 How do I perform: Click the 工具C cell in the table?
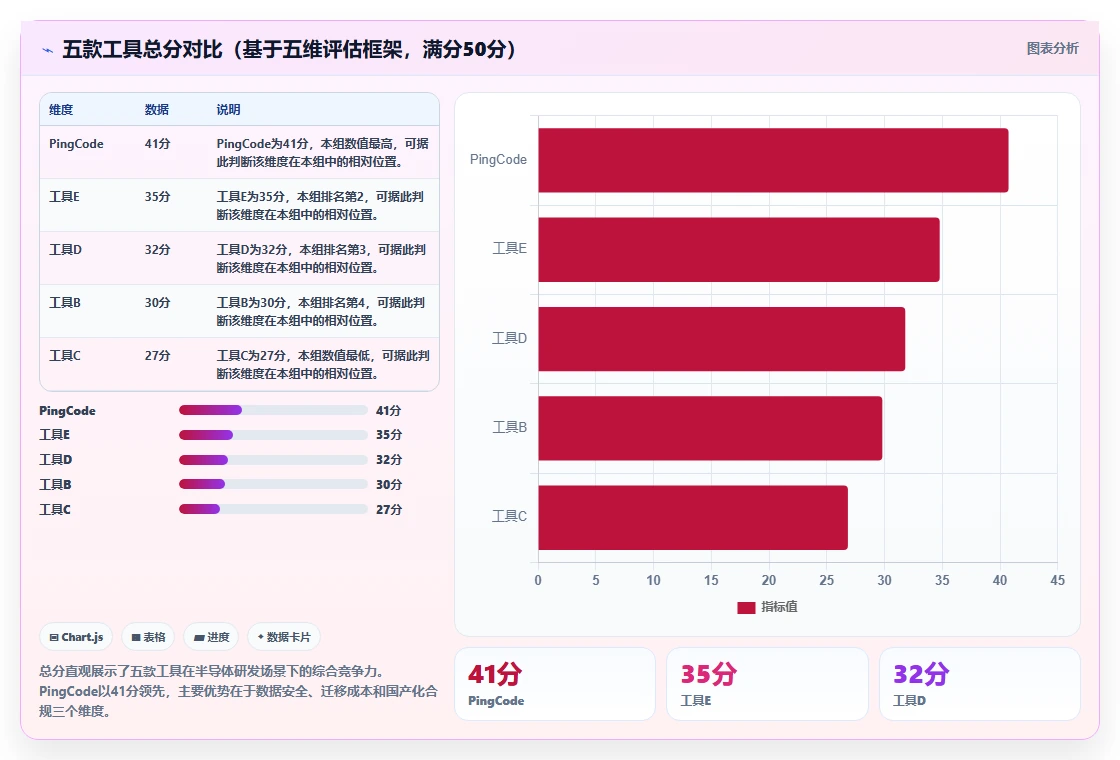tap(65, 355)
